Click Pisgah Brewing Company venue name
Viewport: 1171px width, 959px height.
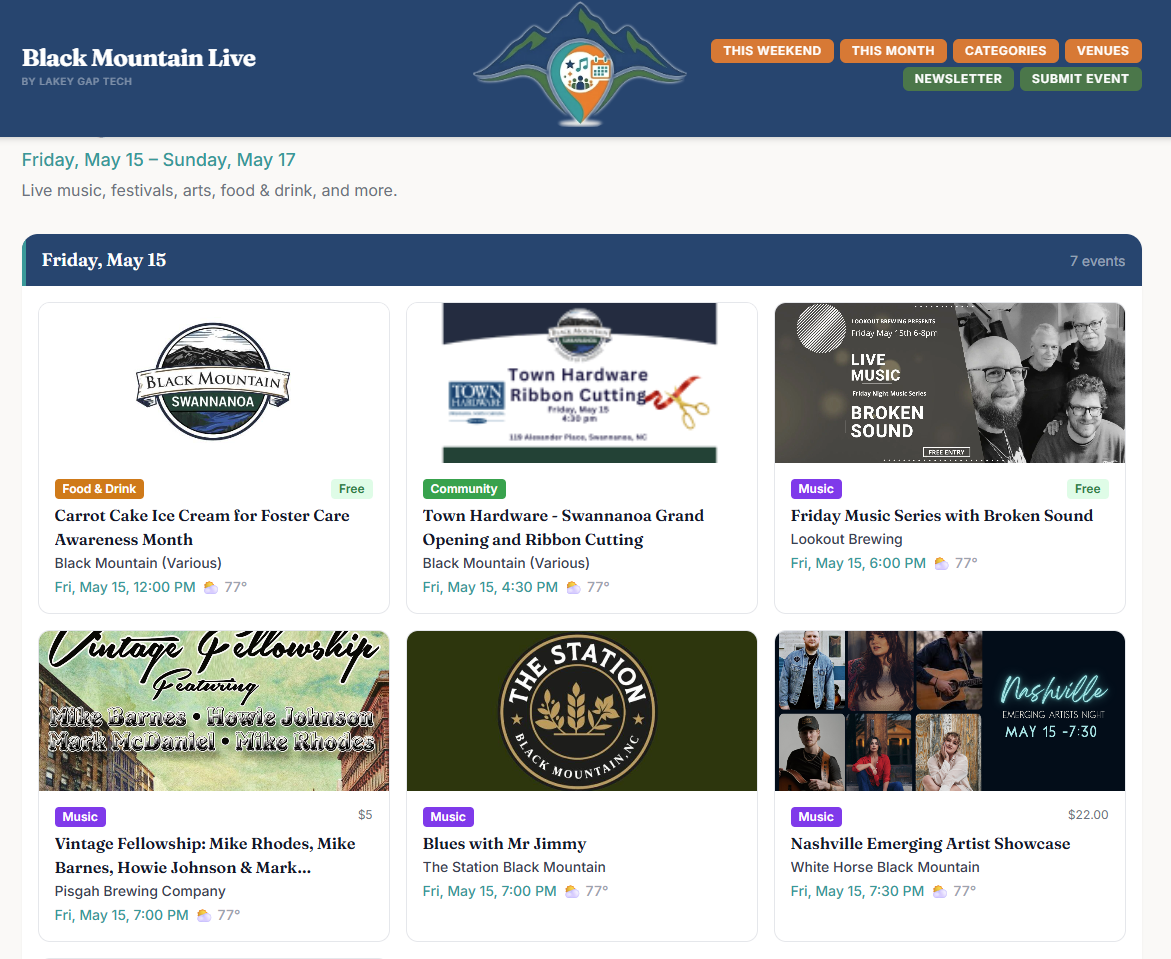pyautogui.click(x=140, y=891)
